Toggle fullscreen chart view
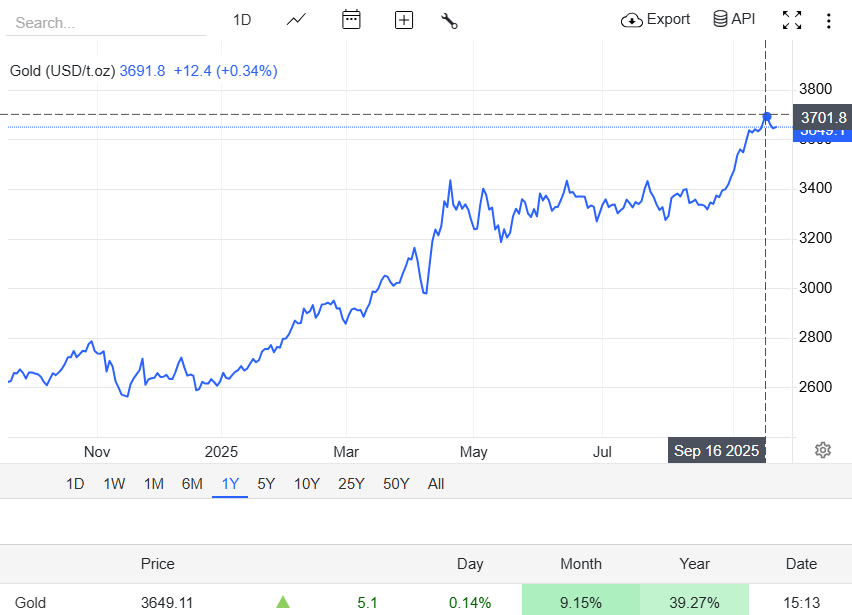 tap(792, 20)
